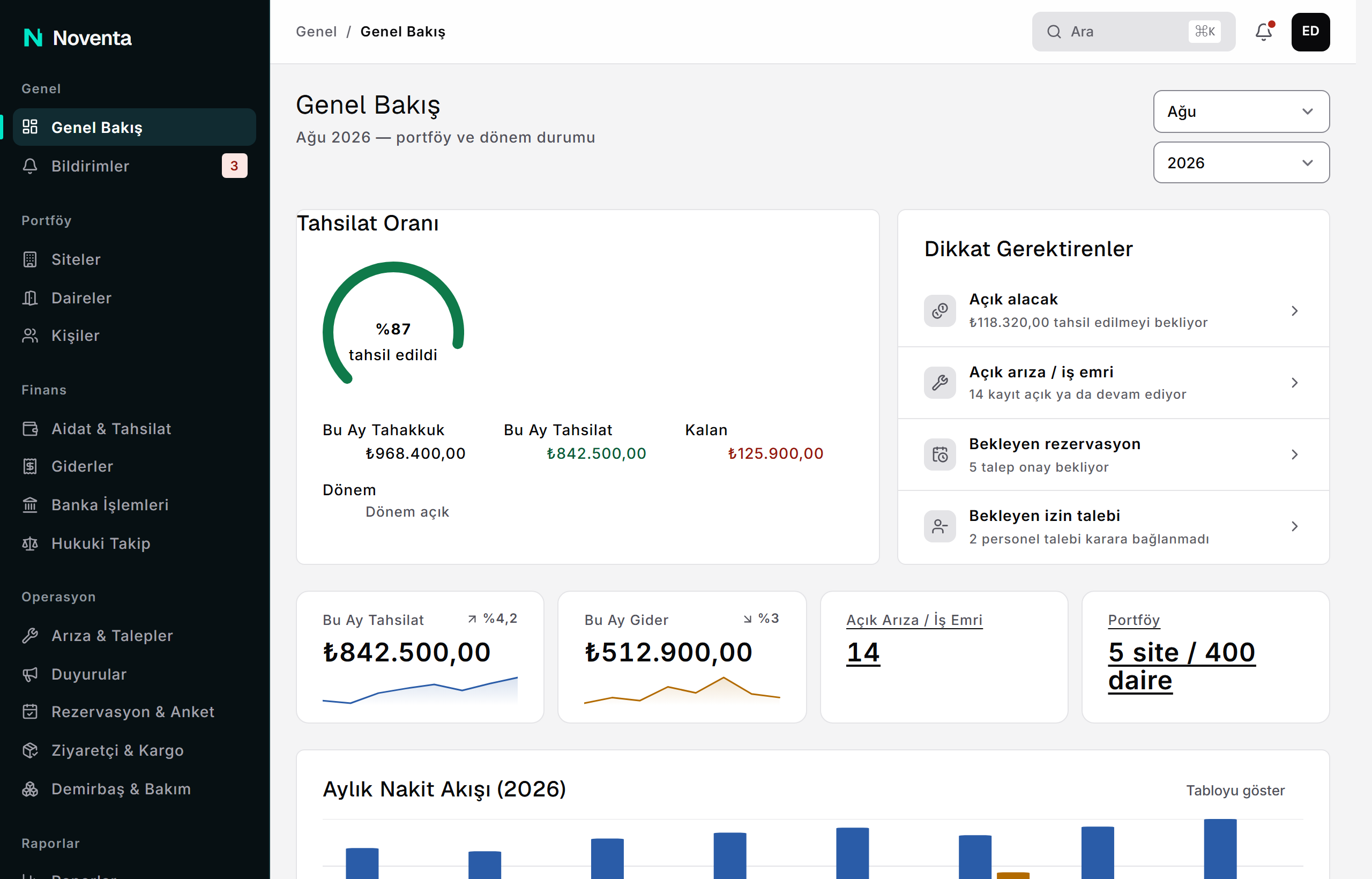
Task: Click the Bildirimler bell icon in sidebar
Action: (x=29, y=166)
